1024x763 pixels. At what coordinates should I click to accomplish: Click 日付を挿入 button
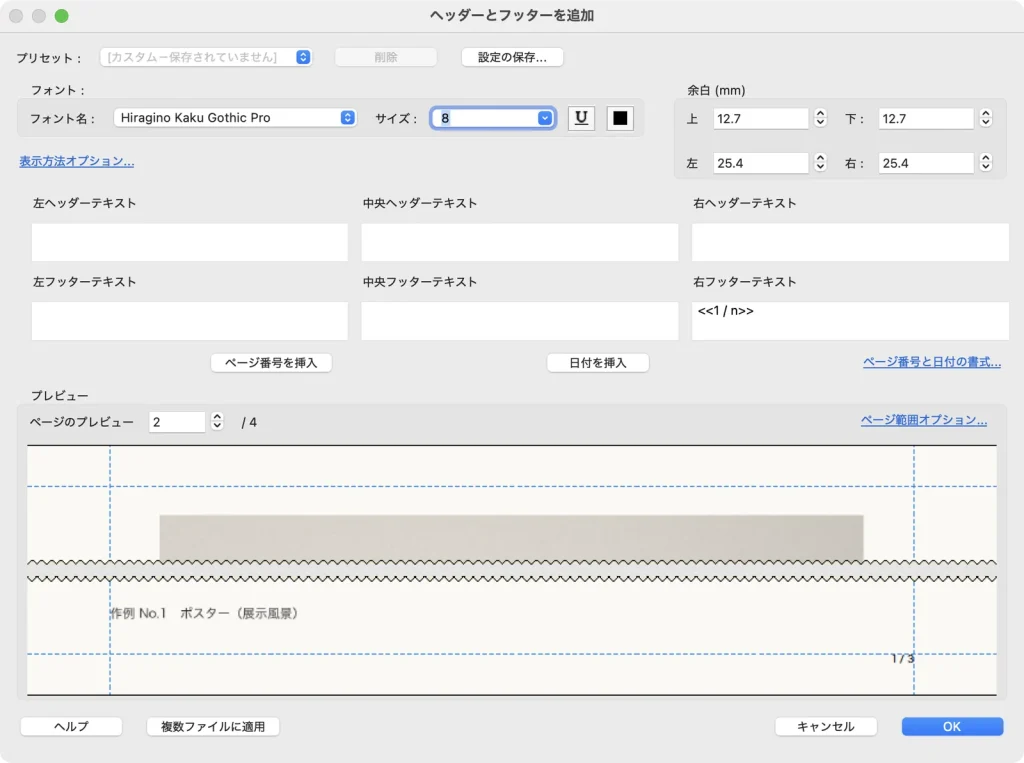pos(598,363)
